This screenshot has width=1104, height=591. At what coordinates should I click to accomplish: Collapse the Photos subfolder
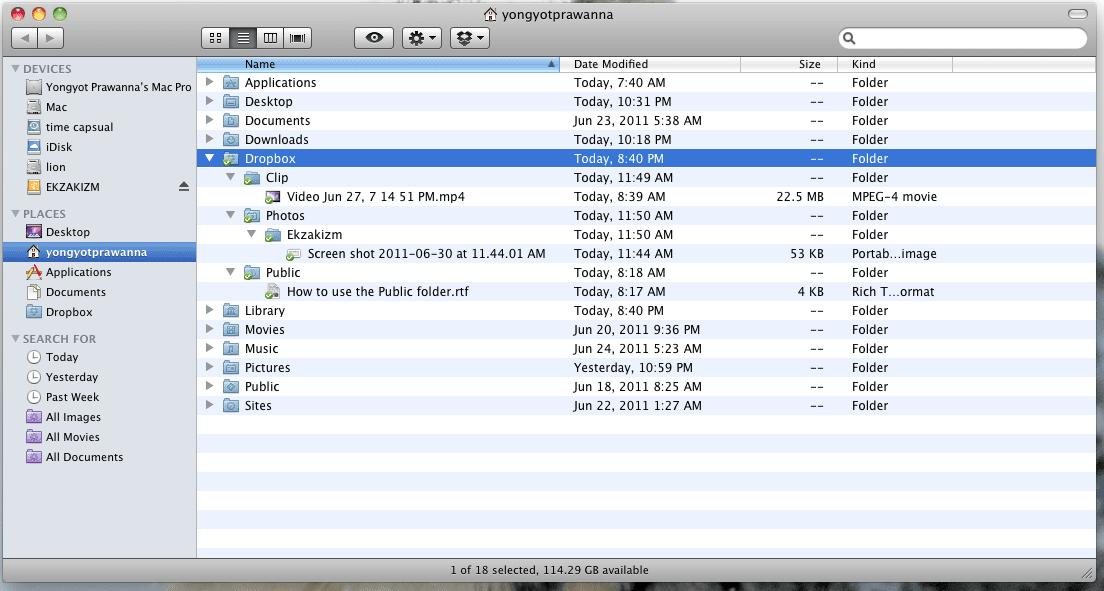pyautogui.click(x=230, y=215)
